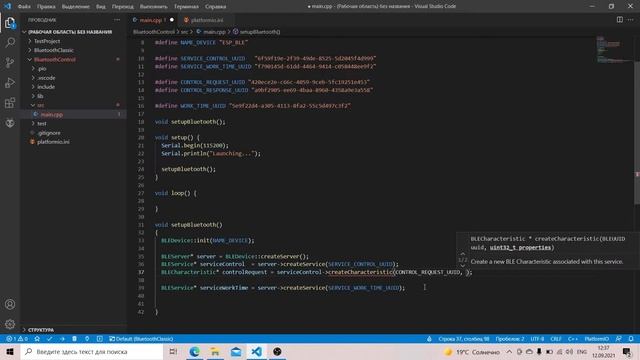640x360 pixels.
Task: Open the Manage gear icon
Action: [10, 324]
